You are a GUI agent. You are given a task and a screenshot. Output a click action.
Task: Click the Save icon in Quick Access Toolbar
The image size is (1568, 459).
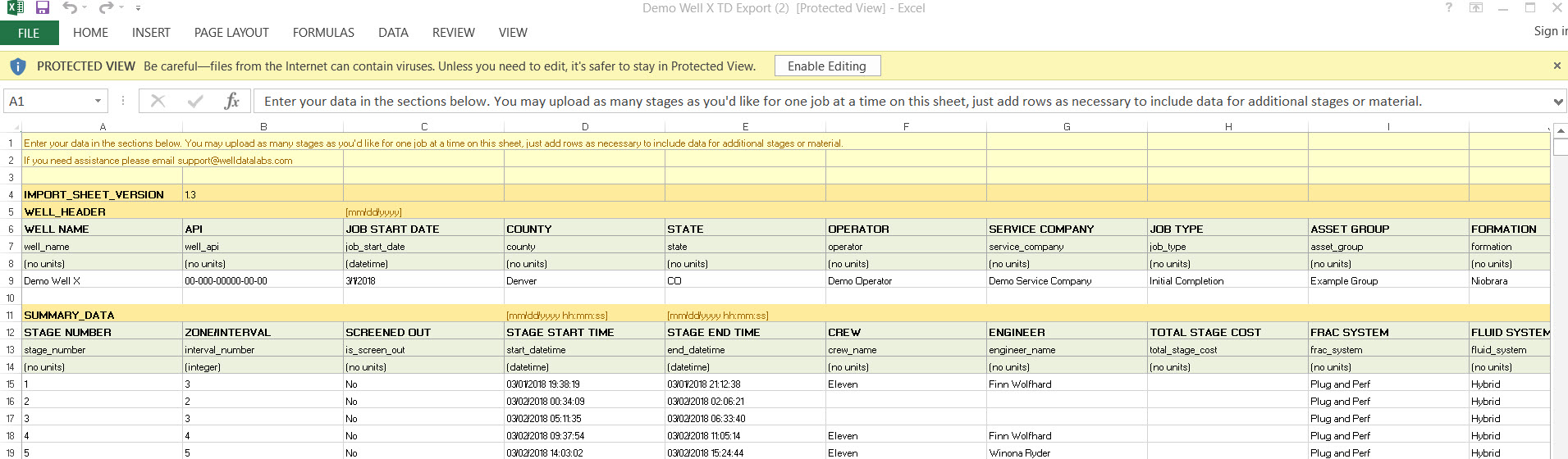43,8
